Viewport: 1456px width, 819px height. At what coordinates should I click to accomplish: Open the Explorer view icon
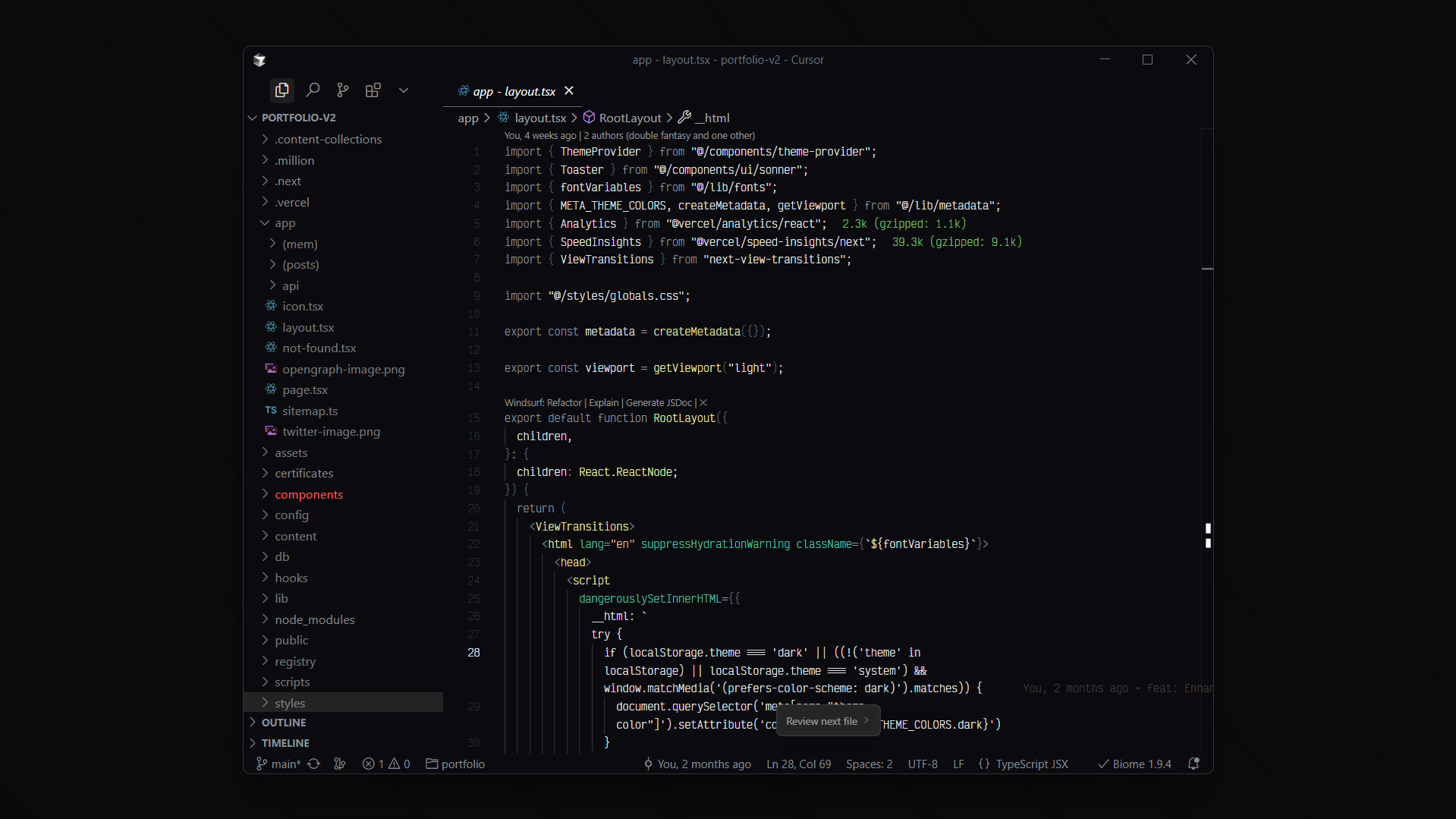(281, 90)
